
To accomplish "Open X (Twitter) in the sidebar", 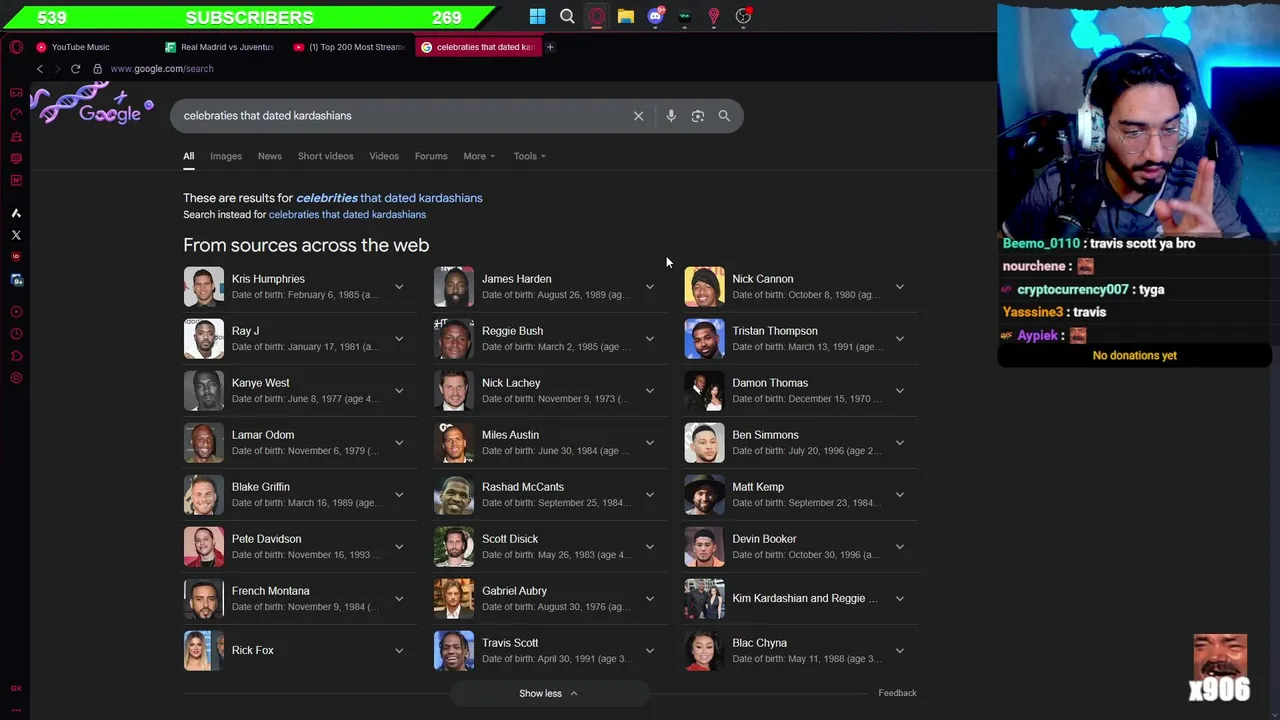I will pyautogui.click(x=16, y=235).
